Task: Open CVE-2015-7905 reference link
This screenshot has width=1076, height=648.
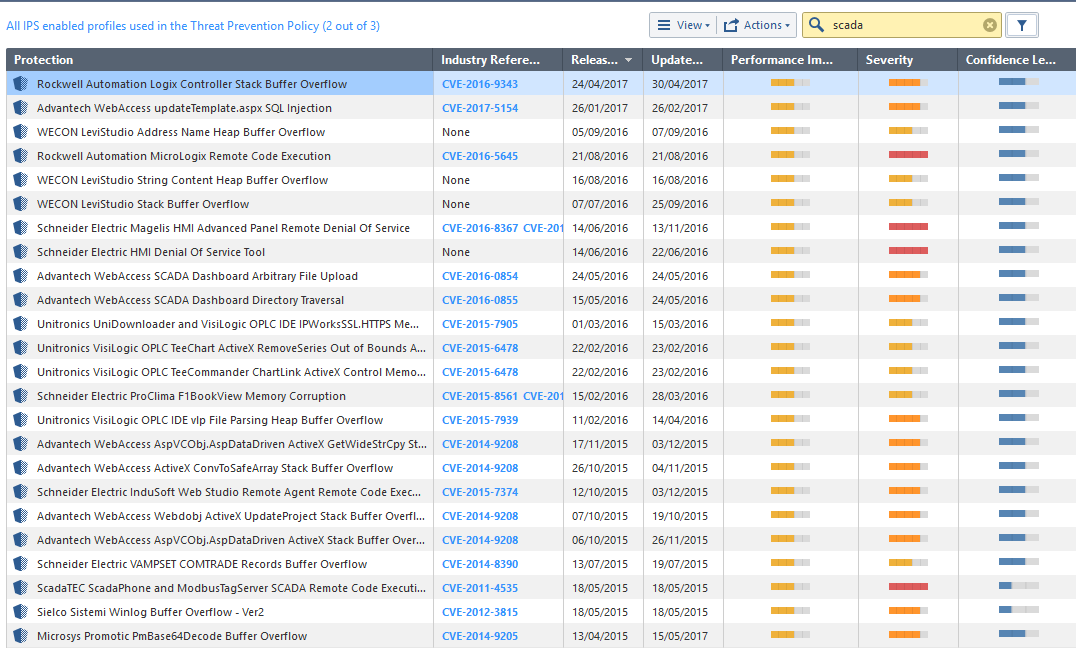Action: 480,324
